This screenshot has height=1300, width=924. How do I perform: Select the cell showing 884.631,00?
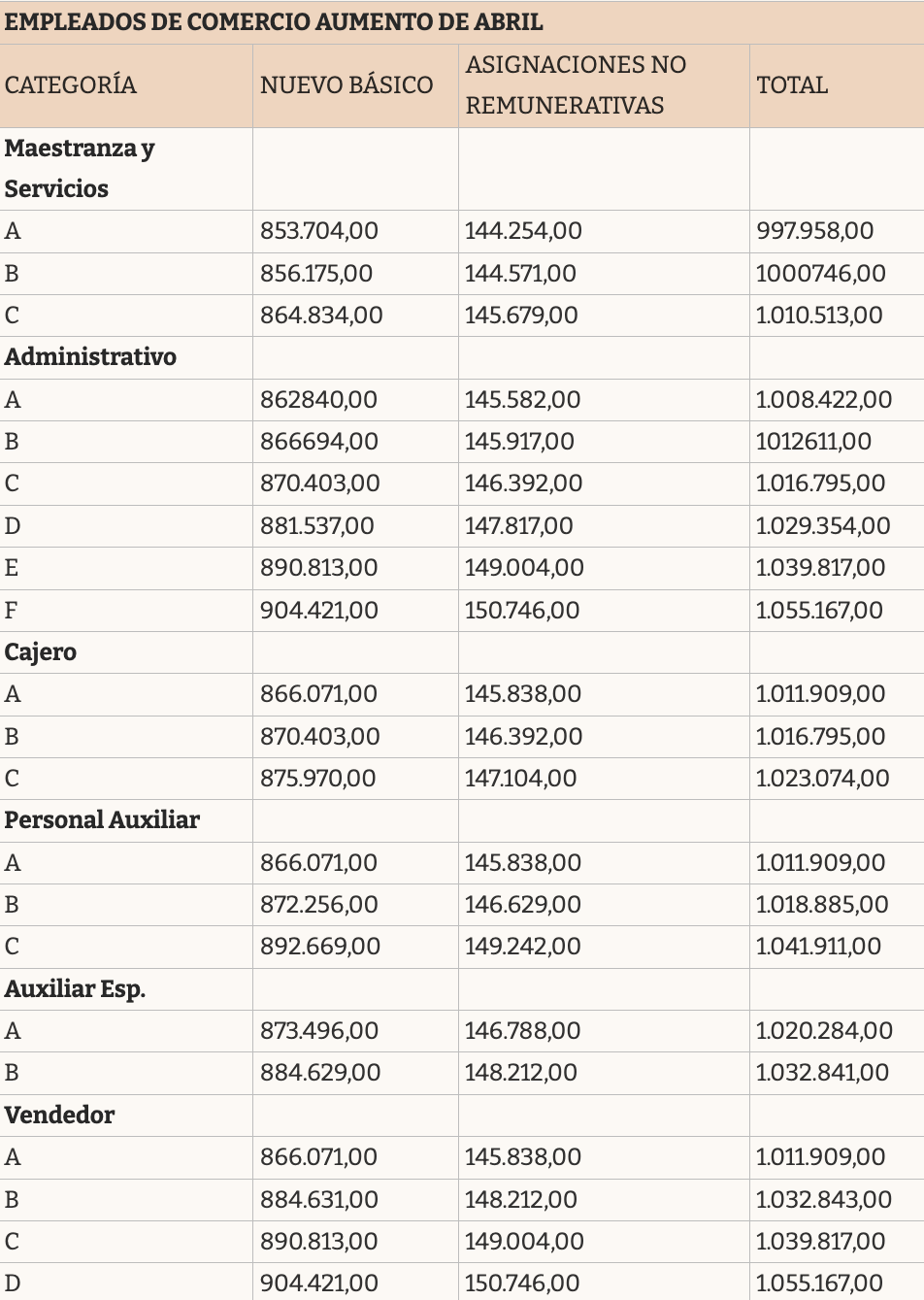pos(319,1200)
